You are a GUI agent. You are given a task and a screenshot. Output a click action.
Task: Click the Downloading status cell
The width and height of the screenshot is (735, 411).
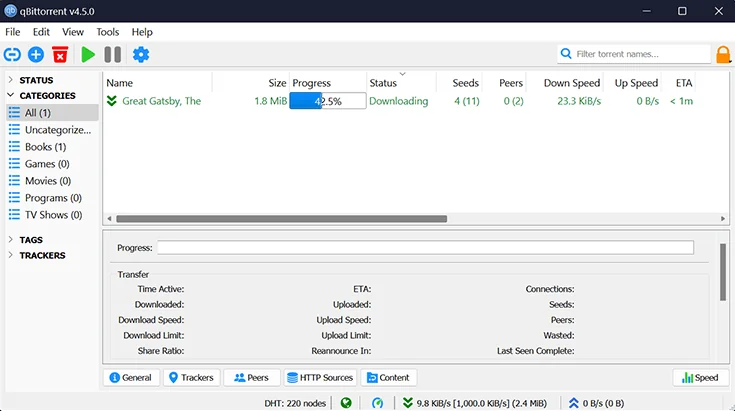(398, 101)
